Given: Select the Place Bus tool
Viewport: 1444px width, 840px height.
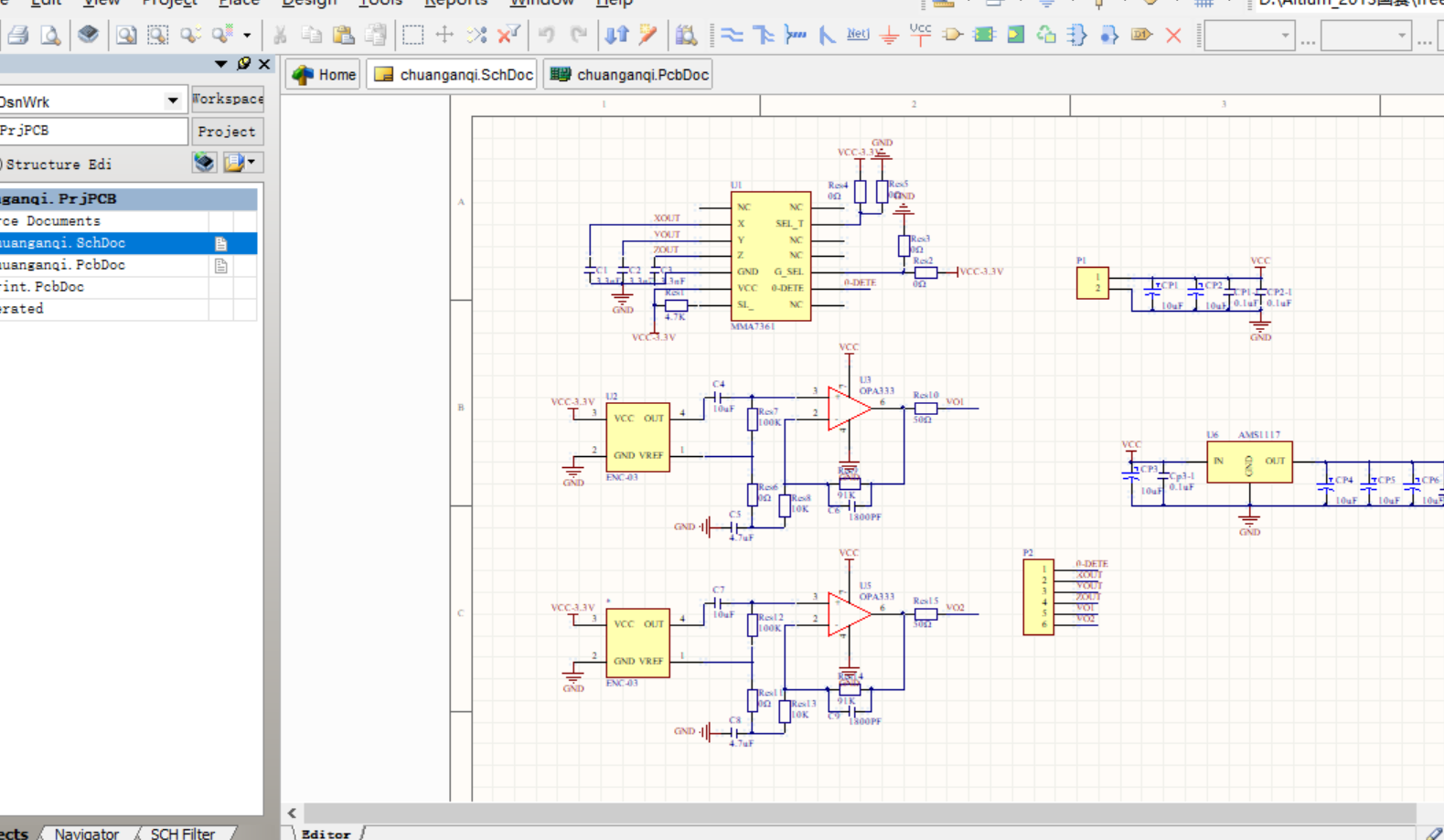Looking at the screenshot, I should [764, 36].
